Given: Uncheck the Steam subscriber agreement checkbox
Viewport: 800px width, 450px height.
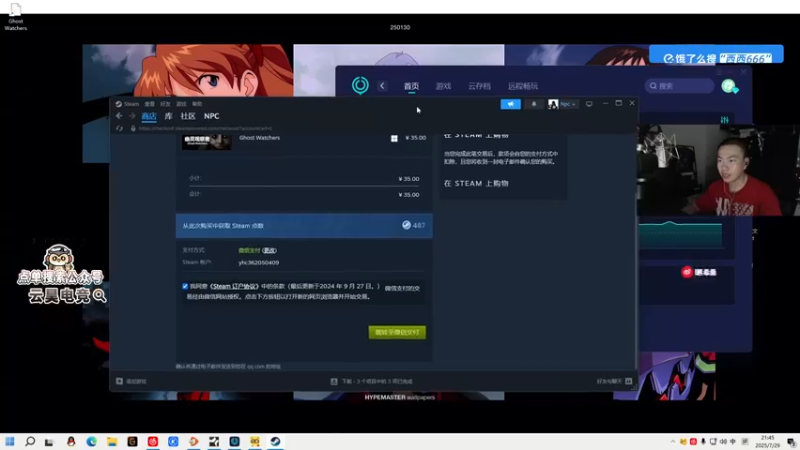Looking at the screenshot, I should (x=185, y=287).
